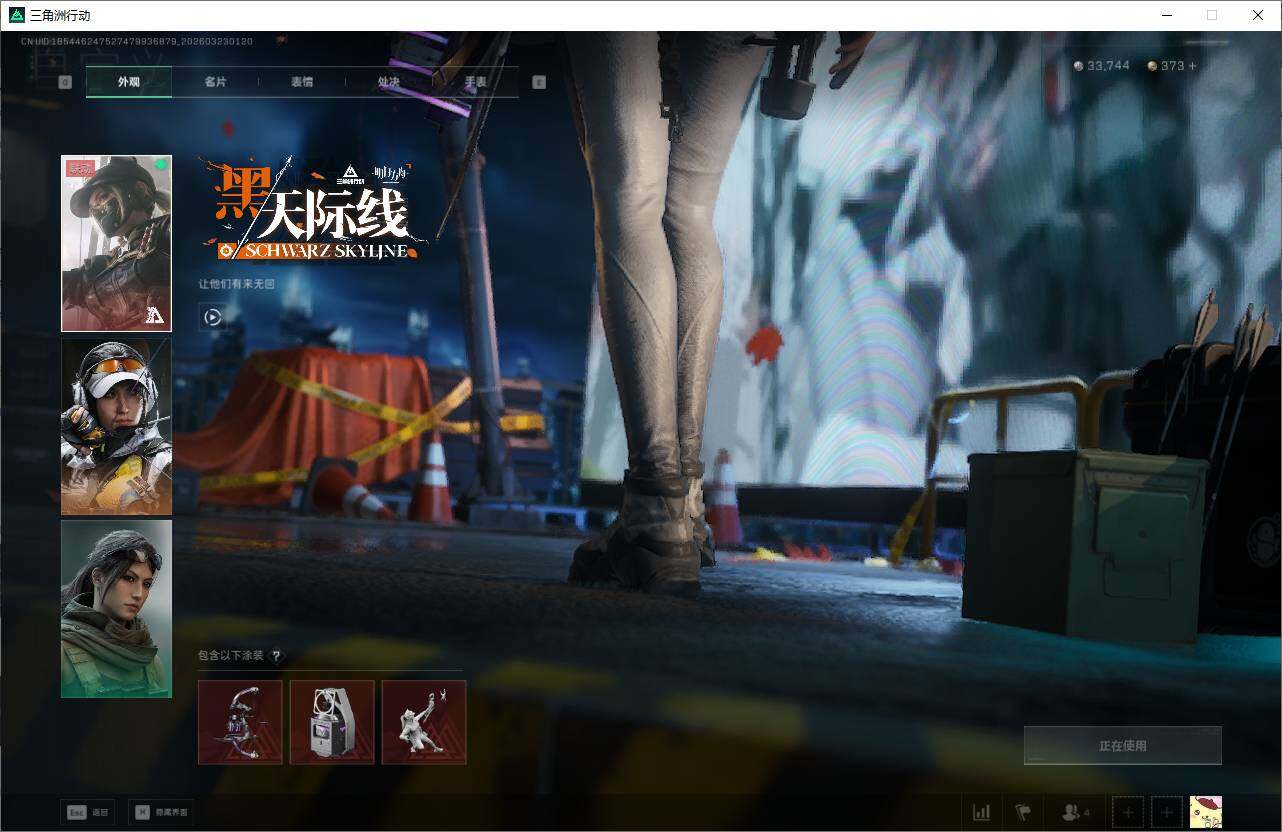Open the flag icon in bottom bar
The width and height of the screenshot is (1282, 832).
(1023, 812)
